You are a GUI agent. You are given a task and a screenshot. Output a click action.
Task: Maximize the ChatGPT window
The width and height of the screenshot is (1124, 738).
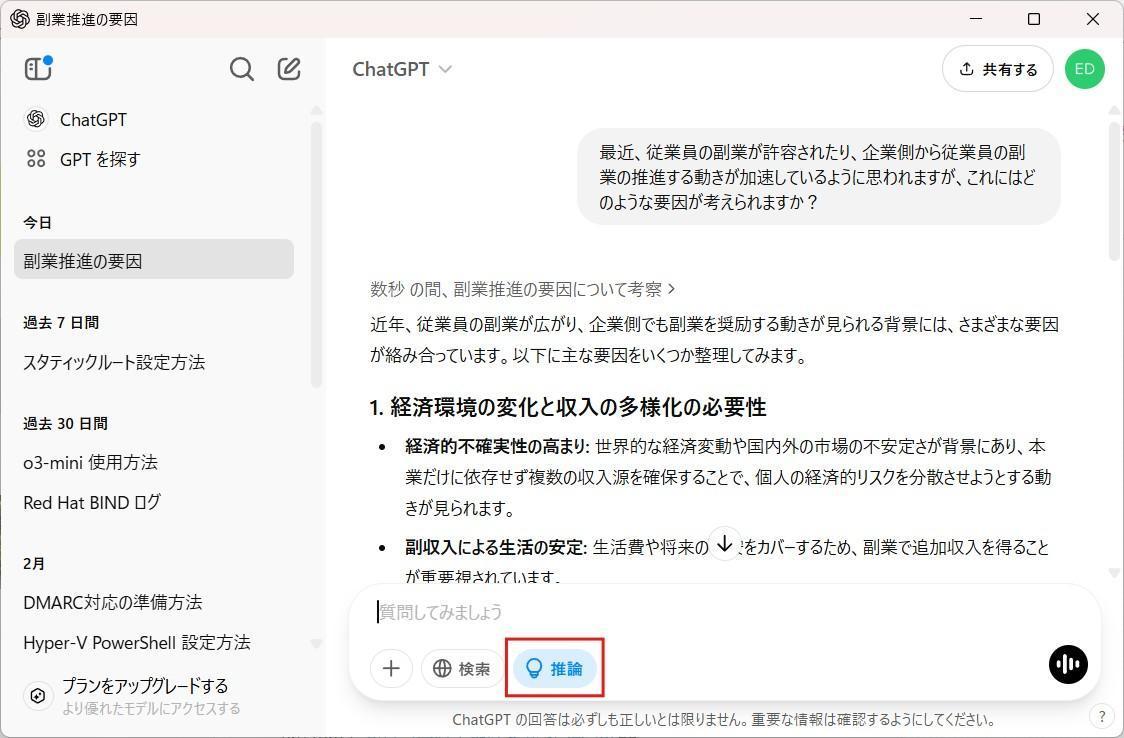pyautogui.click(x=1034, y=19)
